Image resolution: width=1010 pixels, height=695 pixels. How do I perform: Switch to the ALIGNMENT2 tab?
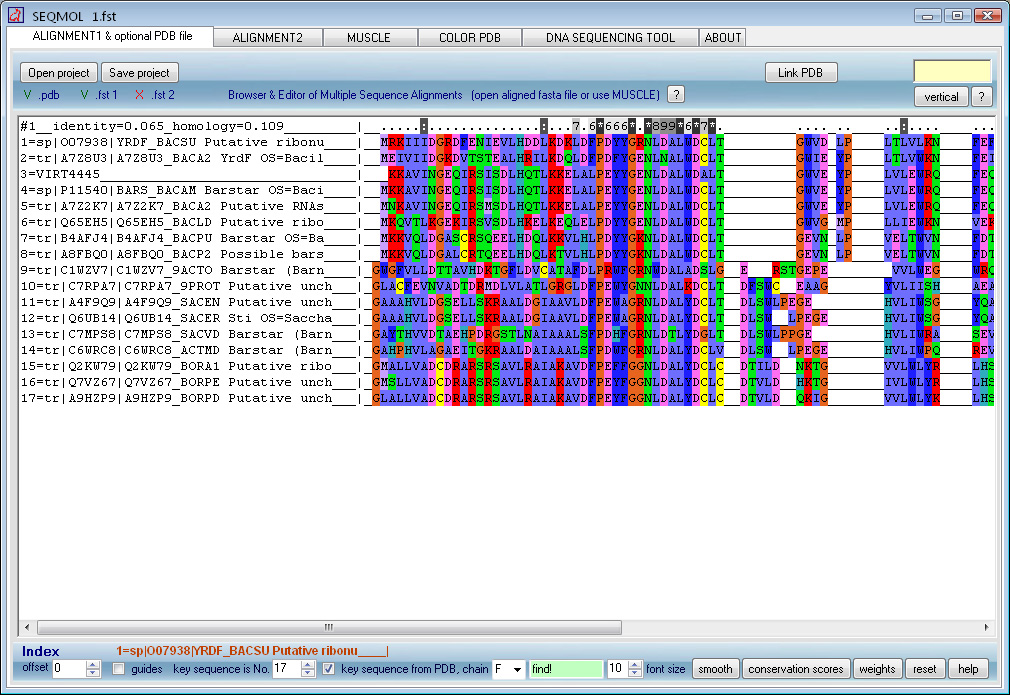267,37
